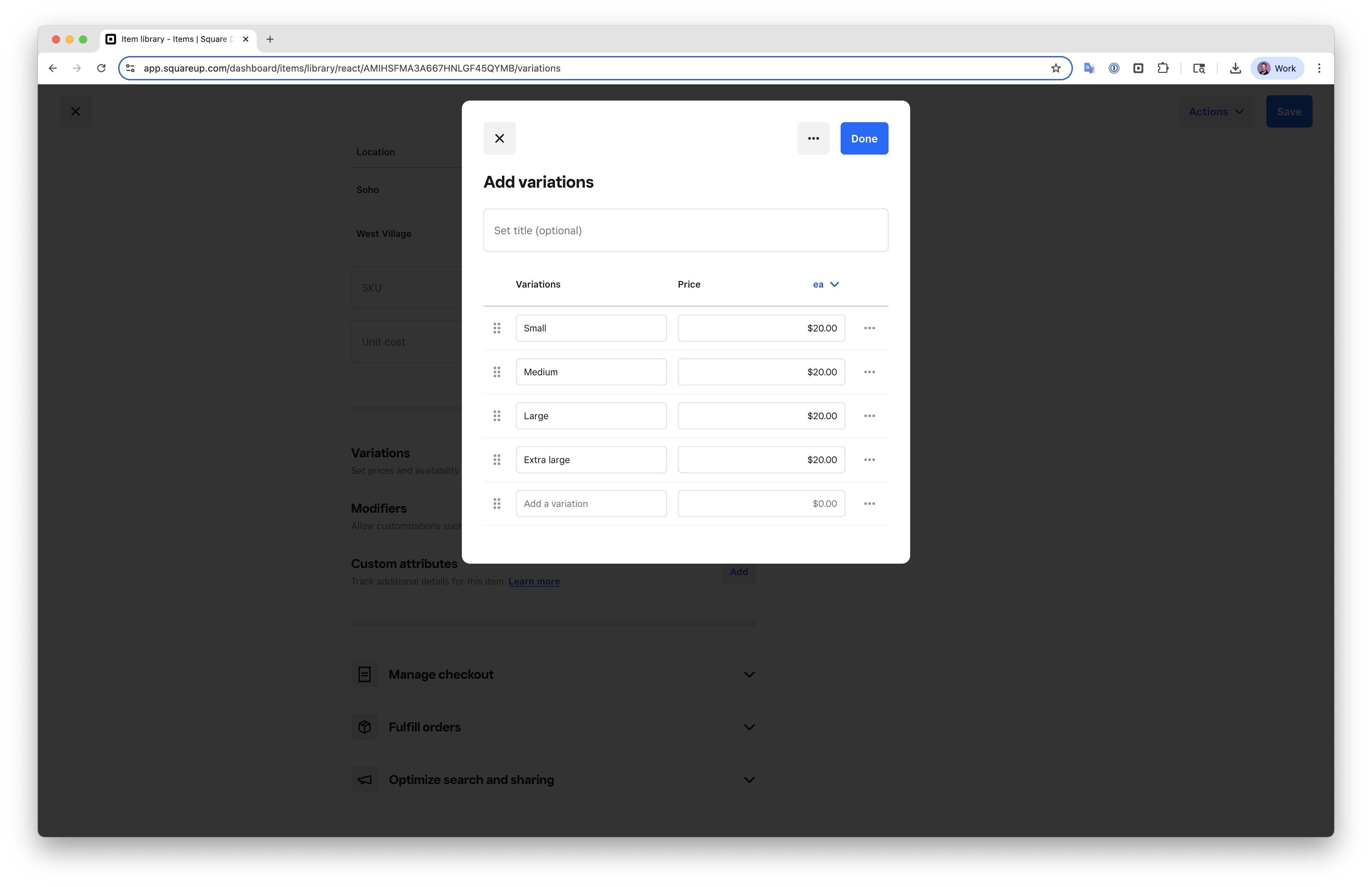Click the drag handle for Small variation
The image size is (1372, 887).
(497, 328)
